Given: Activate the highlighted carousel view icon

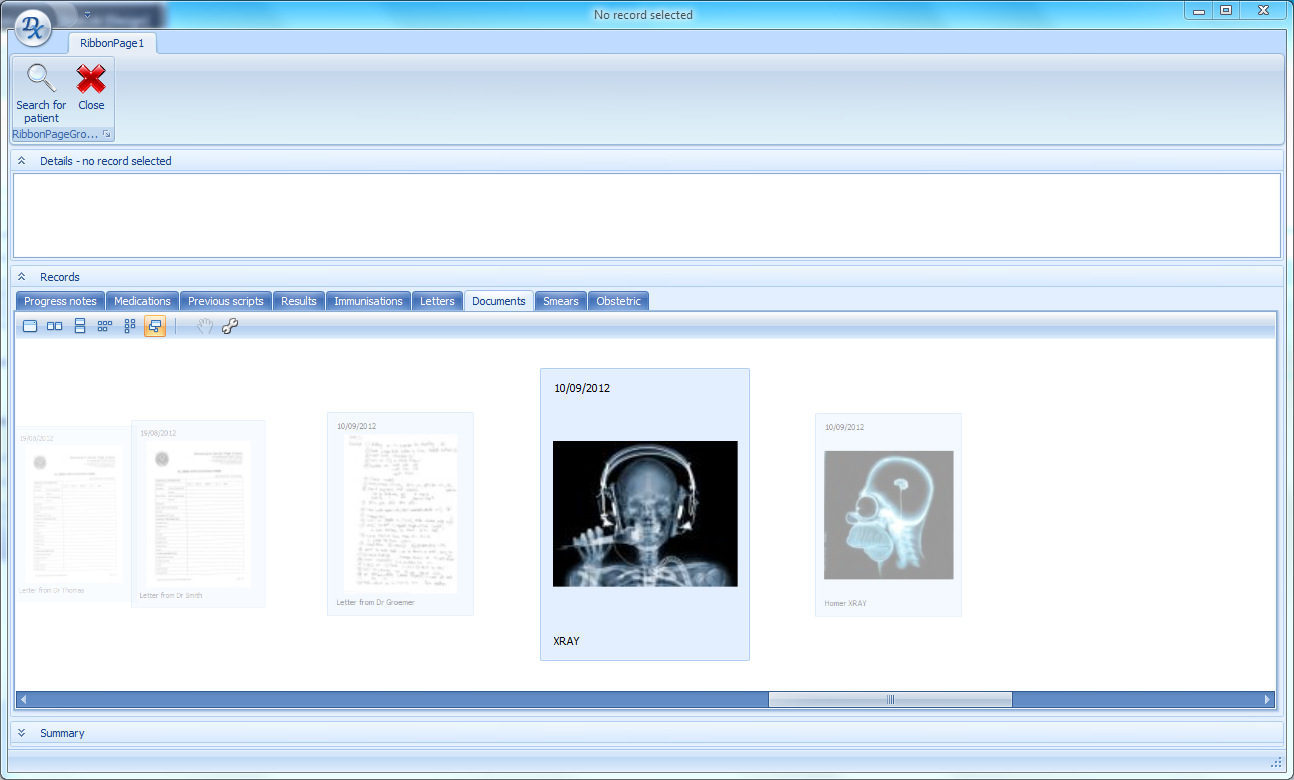Looking at the screenshot, I should 155,325.
